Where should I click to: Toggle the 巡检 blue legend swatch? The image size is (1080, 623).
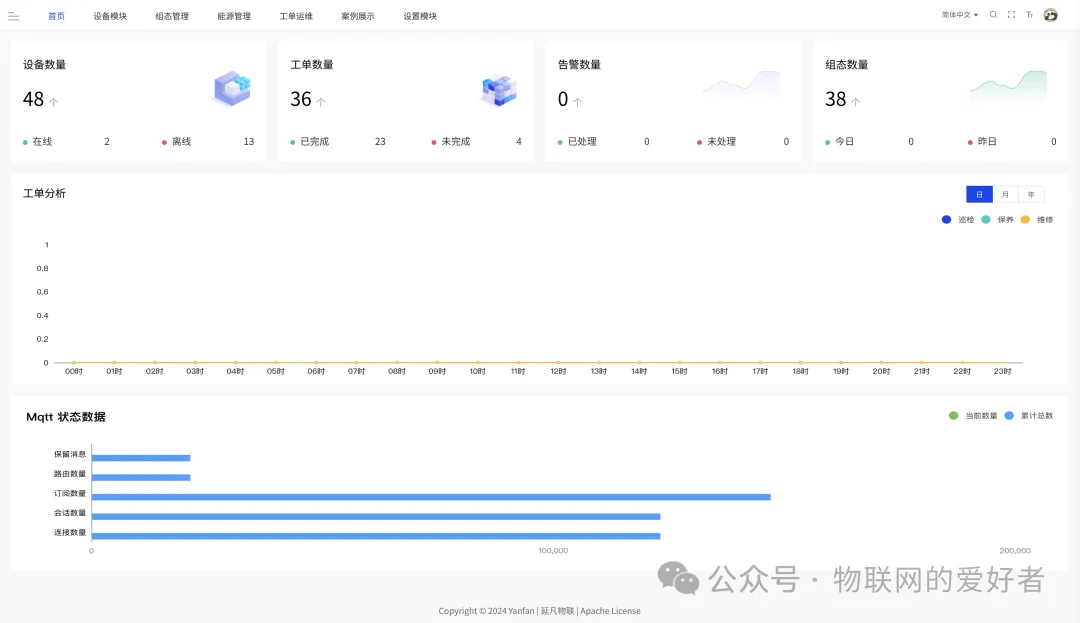(x=946, y=220)
